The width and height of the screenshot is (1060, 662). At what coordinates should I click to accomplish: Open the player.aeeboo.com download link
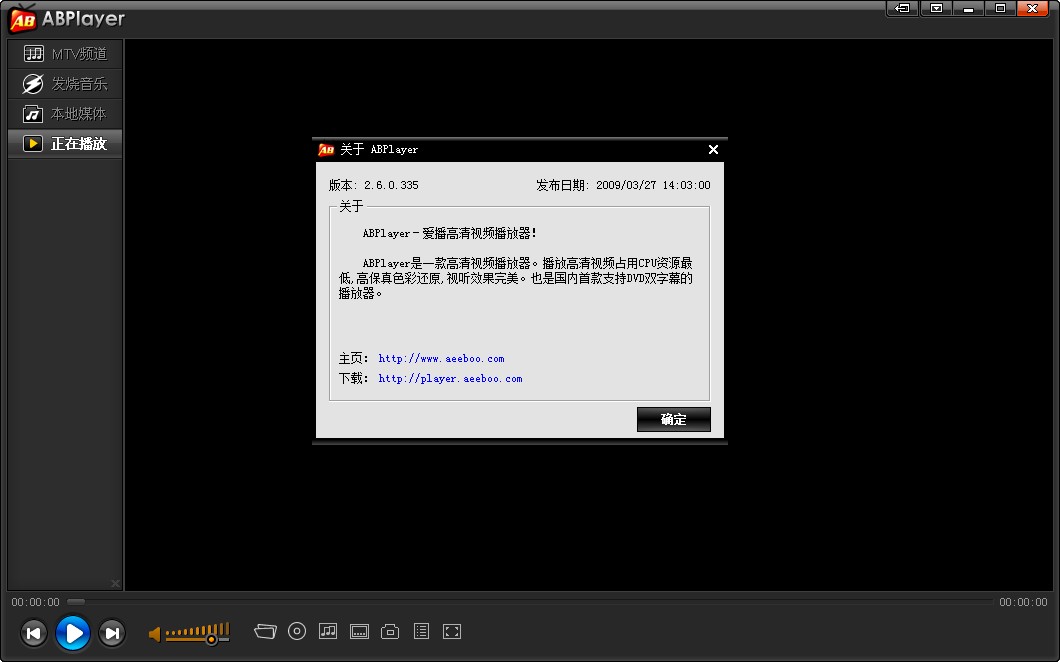[450, 378]
